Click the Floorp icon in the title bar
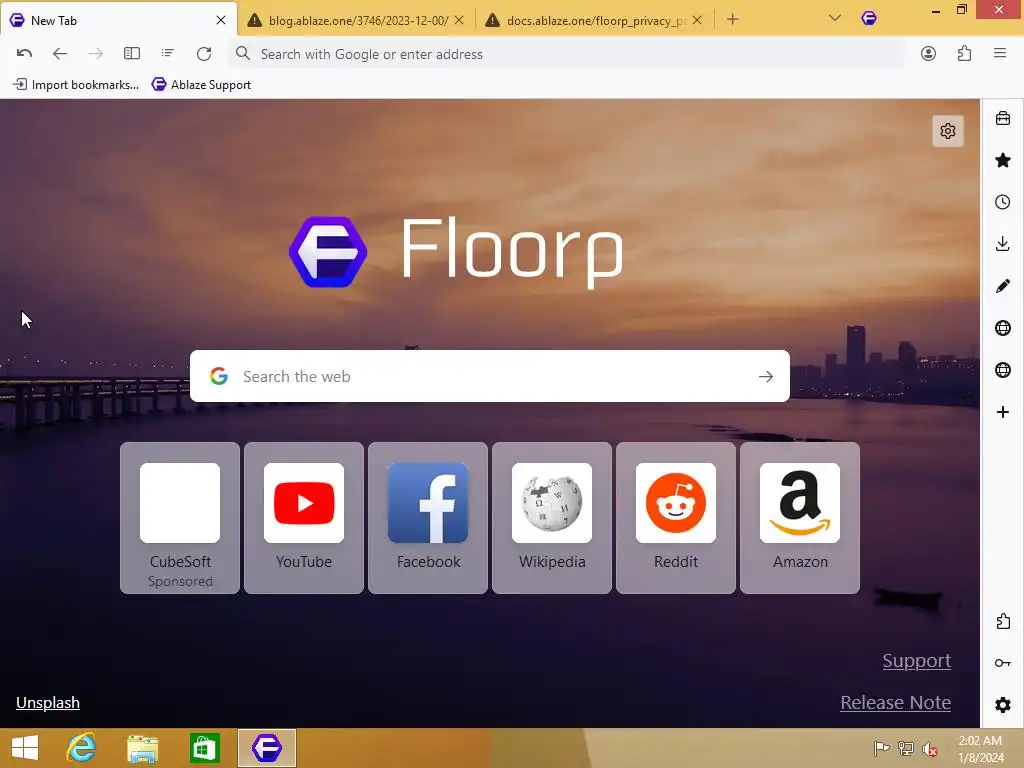This screenshot has width=1024, height=768. click(869, 18)
